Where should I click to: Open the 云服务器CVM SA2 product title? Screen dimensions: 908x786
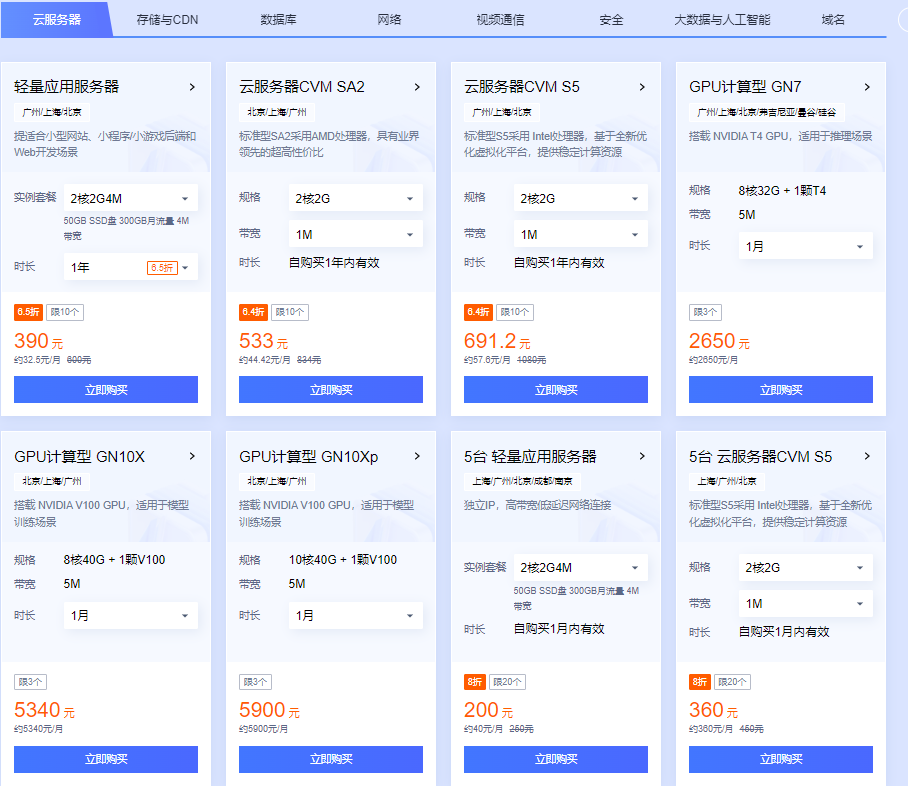pyautogui.click(x=302, y=87)
